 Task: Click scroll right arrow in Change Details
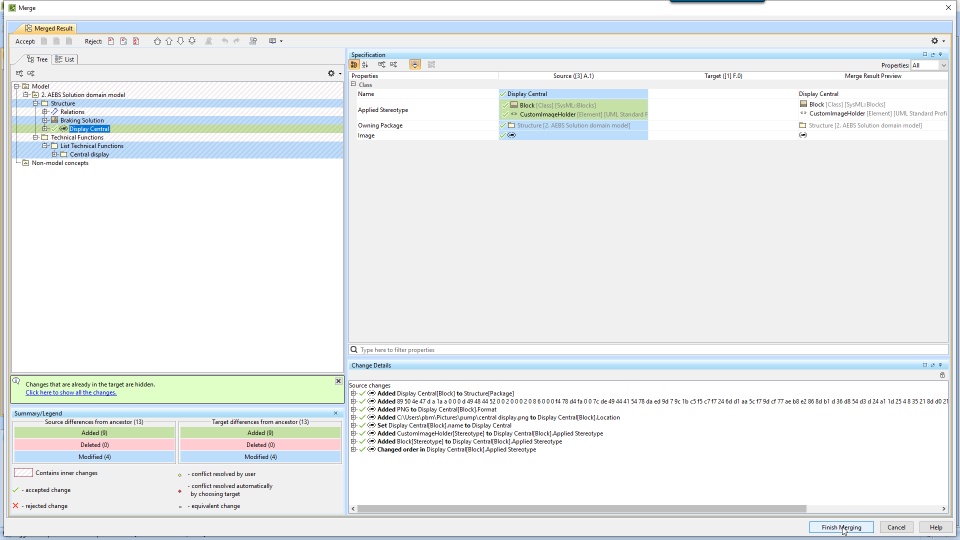pos(943,509)
